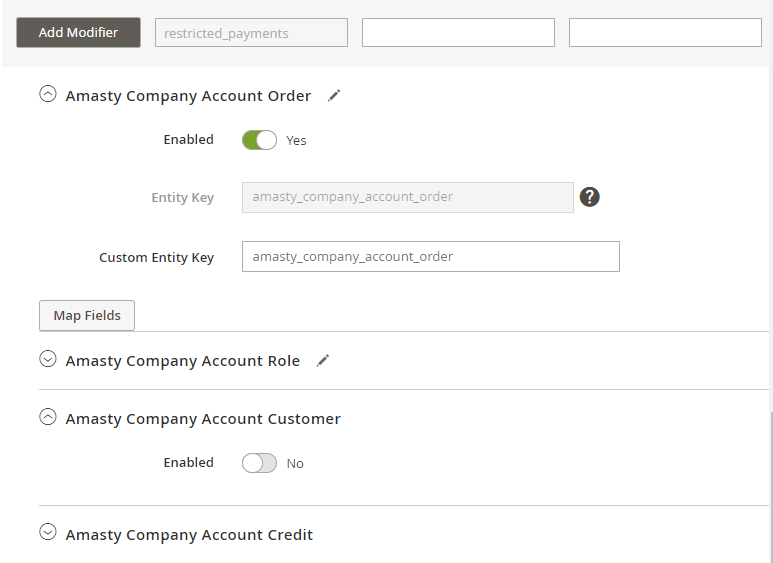Click the empty rightmost modifier input box
Image resolution: width=773 pixels, height=563 pixels.
666,33
